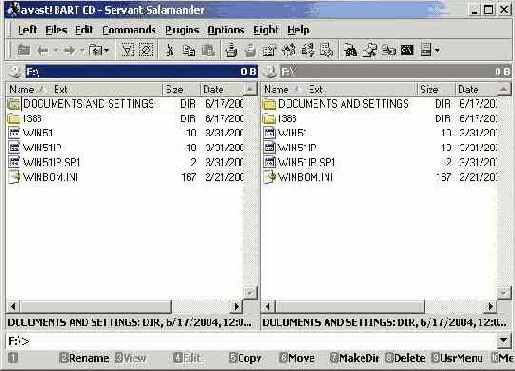The height and width of the screenshot is (371, 515).
Task: Open the Options menu
Action: (x=226, y=30)
